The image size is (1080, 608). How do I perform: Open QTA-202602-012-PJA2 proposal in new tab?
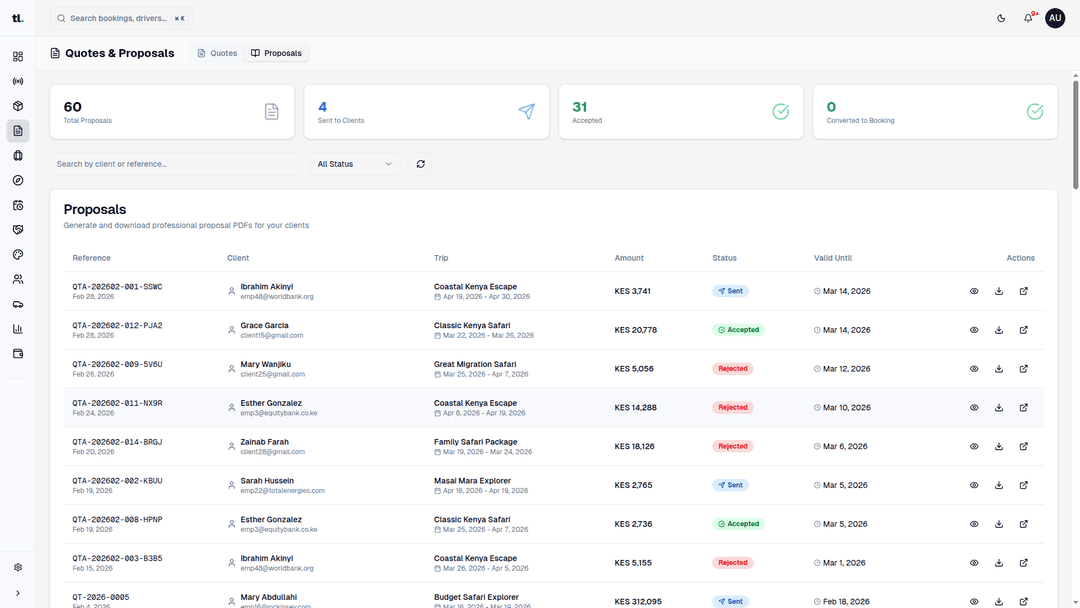(x=1023, y=330)
